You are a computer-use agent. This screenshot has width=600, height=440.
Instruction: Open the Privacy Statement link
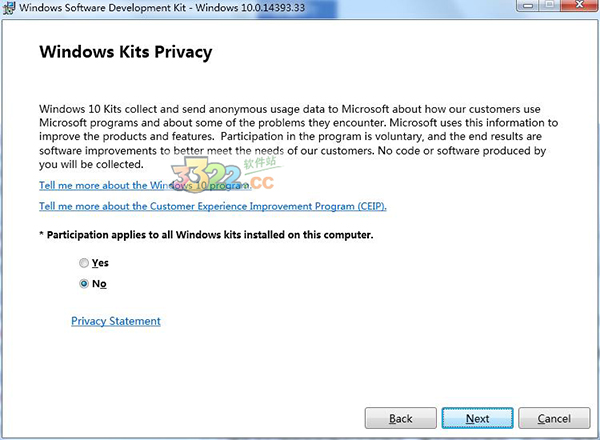115,321
